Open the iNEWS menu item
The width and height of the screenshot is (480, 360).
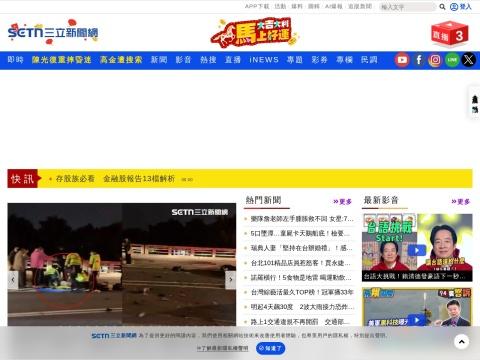(x=264, y=60)
